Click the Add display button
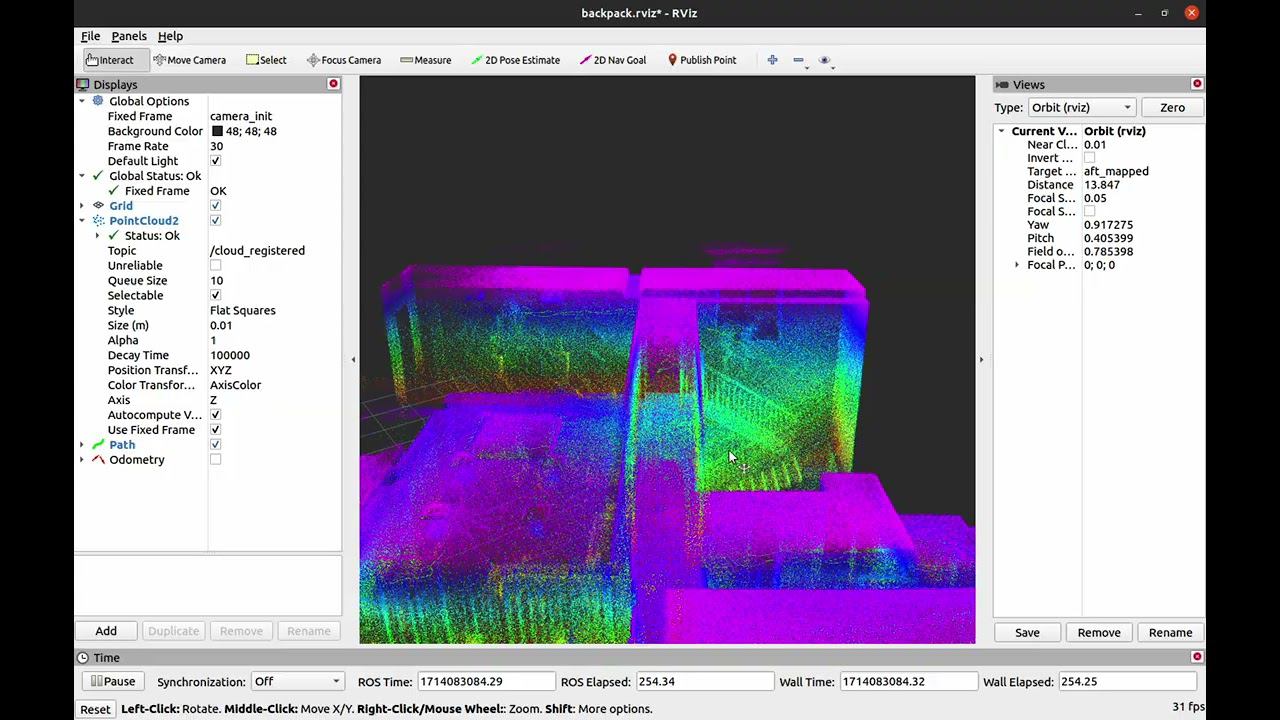 [x=106, y=631]
